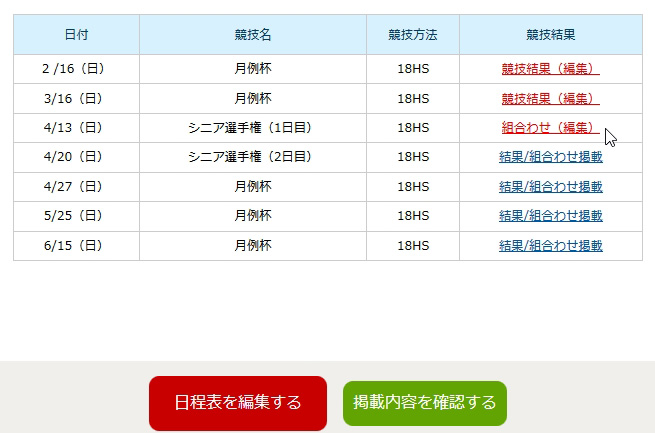This screenshot has width=655, height=433.
Task: Click 18HS in the 2/16 row
Action: pos(413,69)
